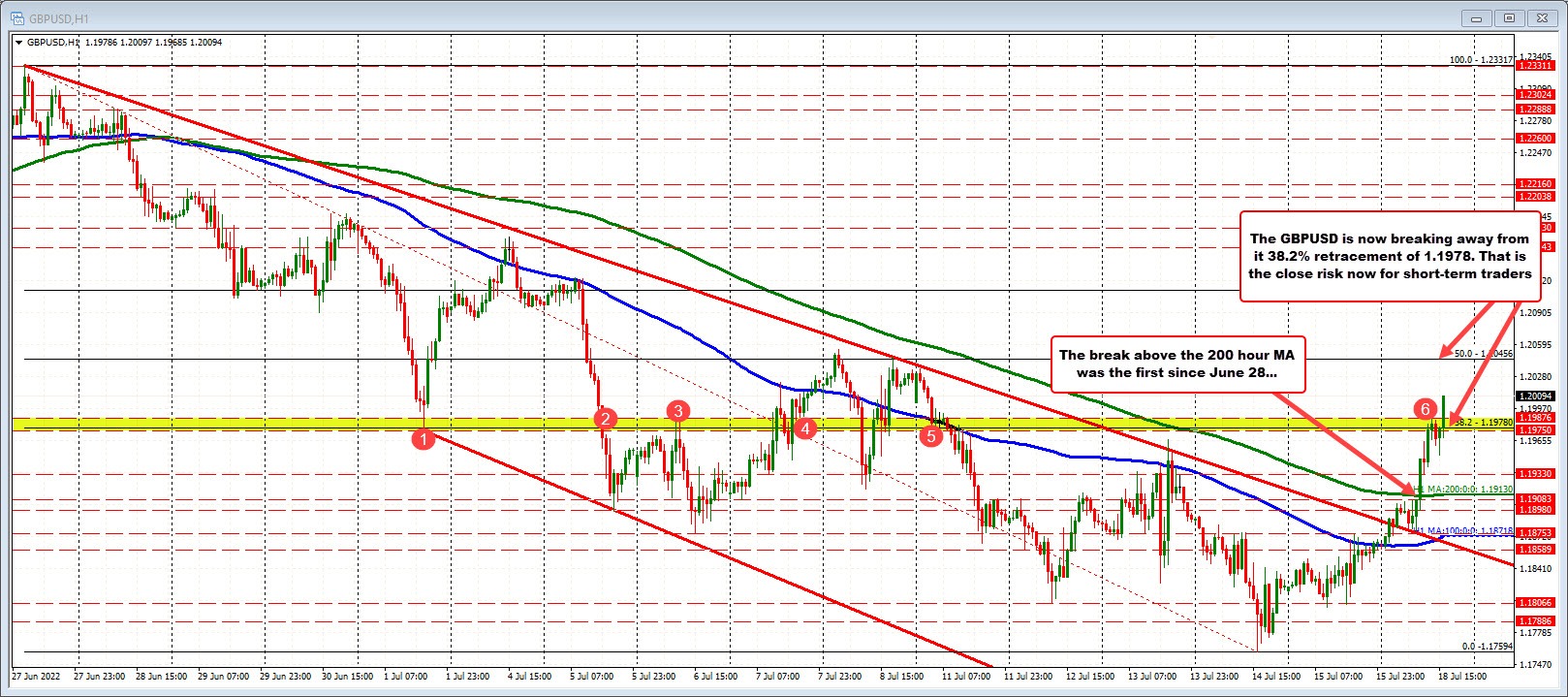
Task: Click the 1.17785 price scale value
Action: point(1538,633)
